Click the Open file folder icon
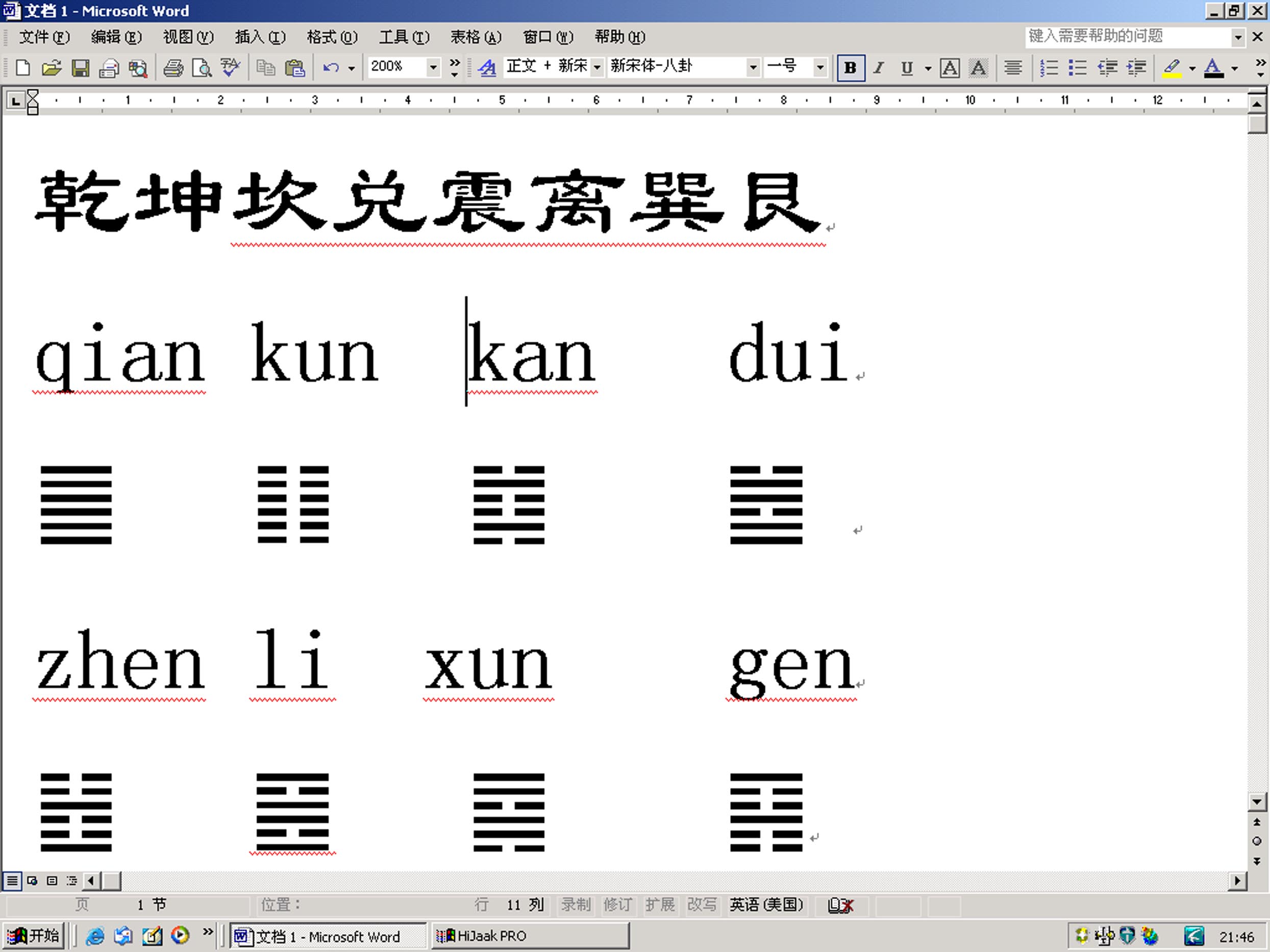The height and width of the screenshot is (952, 1270). pos(52,68)
